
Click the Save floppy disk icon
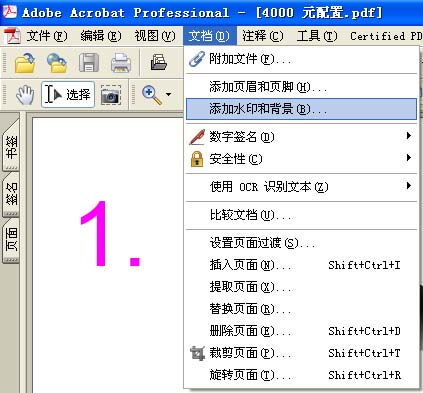click(89, 63)
